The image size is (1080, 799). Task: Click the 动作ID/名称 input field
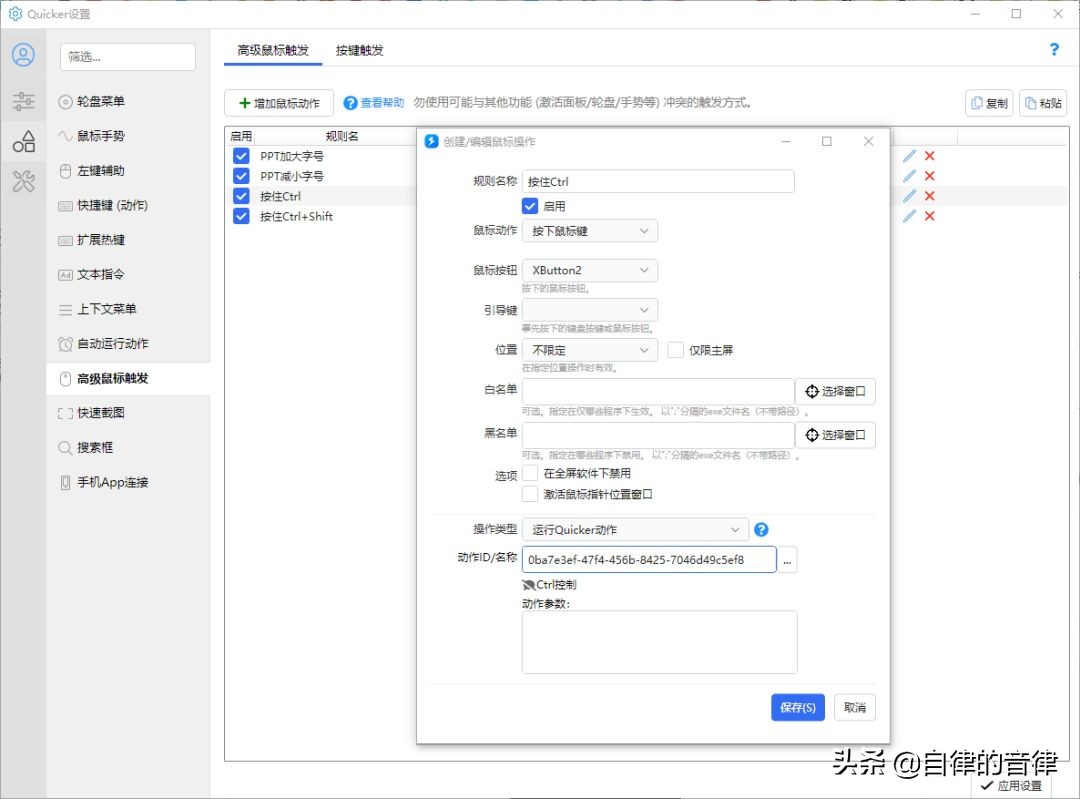649,559
